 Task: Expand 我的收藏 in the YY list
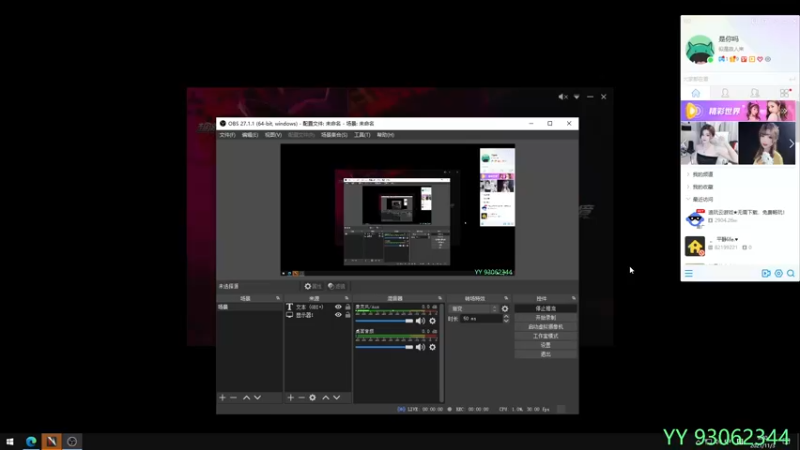pyautogui.click(x=688, y=187)
